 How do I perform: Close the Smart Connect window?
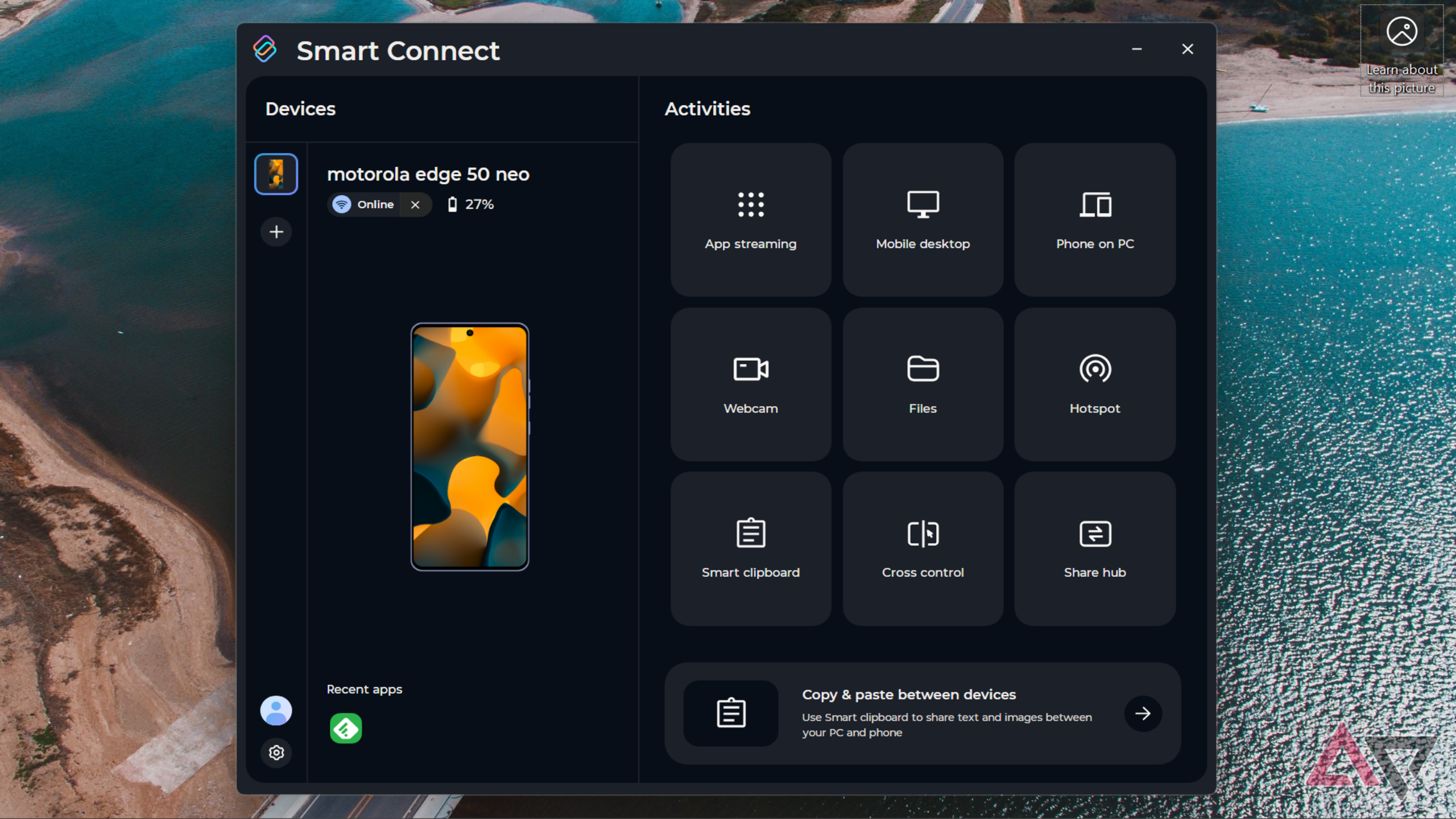click(x=1188, y=49)
